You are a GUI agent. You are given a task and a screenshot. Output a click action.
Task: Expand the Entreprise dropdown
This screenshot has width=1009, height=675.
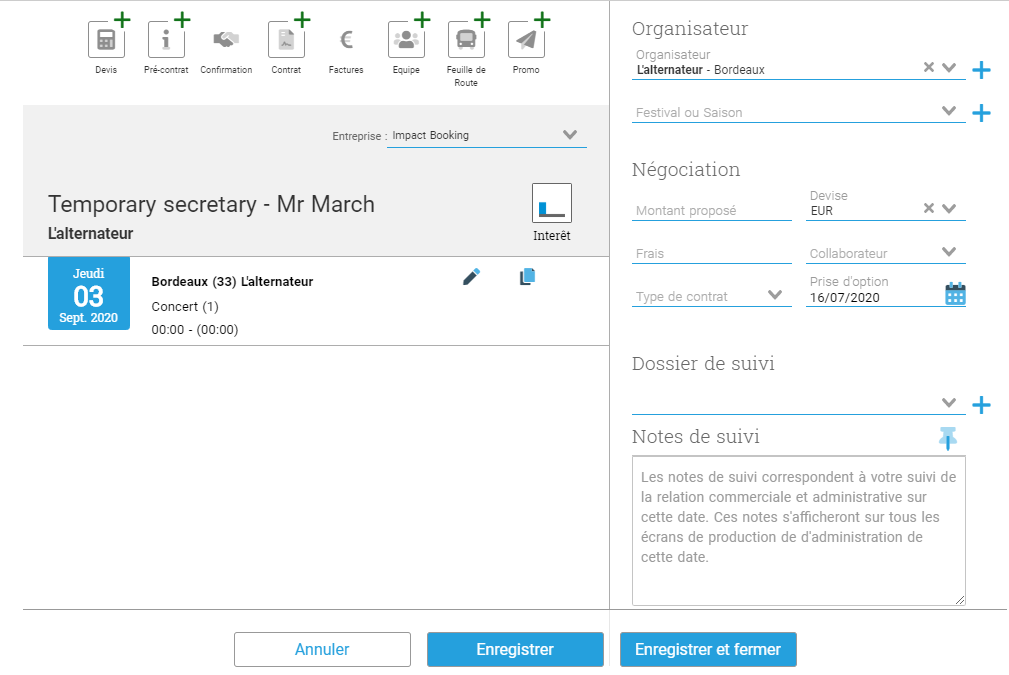click(569, 134)
